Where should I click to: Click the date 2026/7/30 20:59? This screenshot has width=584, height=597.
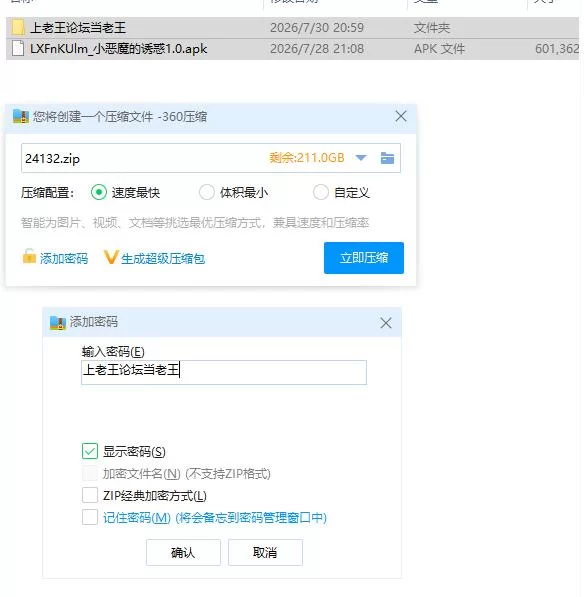click(x=317, y=27)
